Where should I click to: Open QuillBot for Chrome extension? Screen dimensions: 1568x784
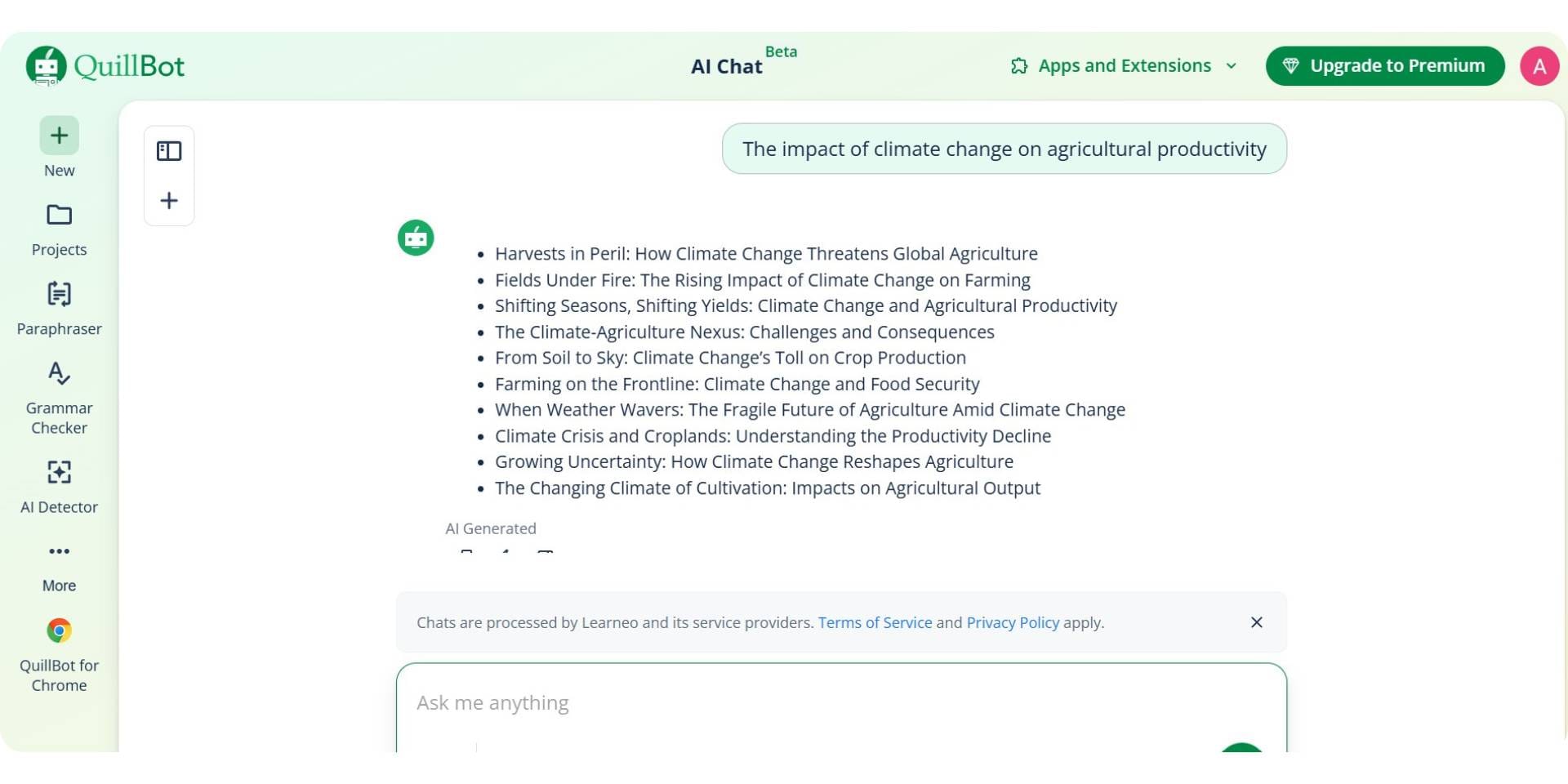tap(59, 631)
